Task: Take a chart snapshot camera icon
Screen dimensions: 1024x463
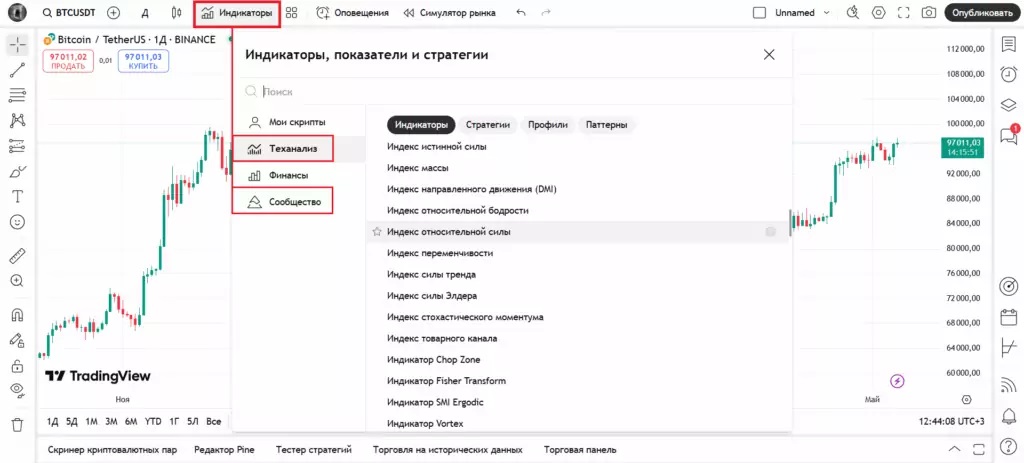Action: click(x=929, y=12)
